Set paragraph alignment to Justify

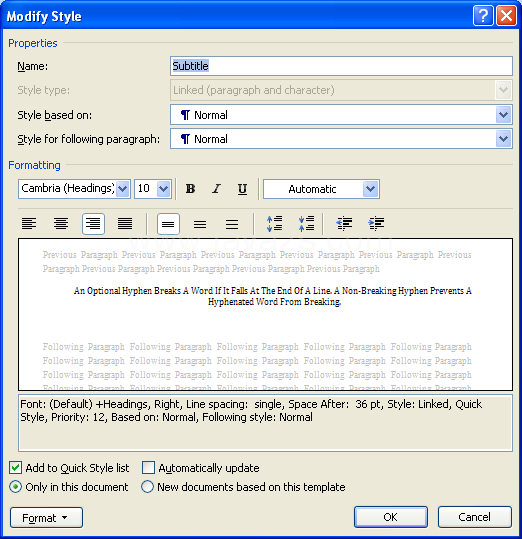[125, 224]
